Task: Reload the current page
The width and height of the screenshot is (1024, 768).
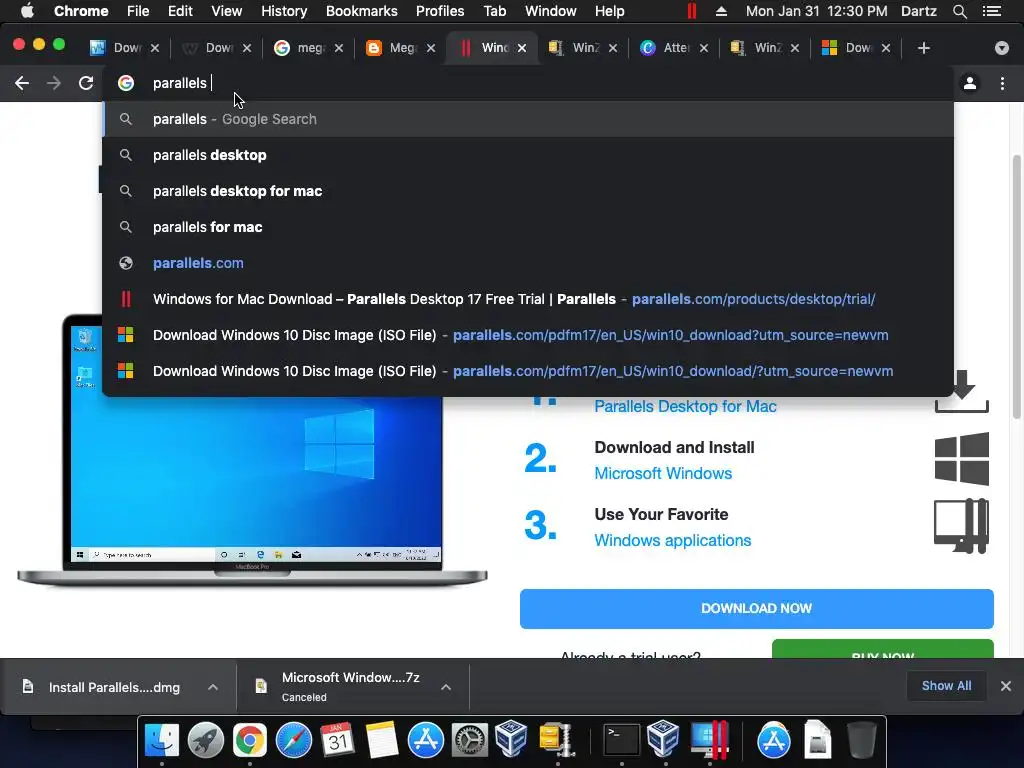Action: click(x=86, y=83)
